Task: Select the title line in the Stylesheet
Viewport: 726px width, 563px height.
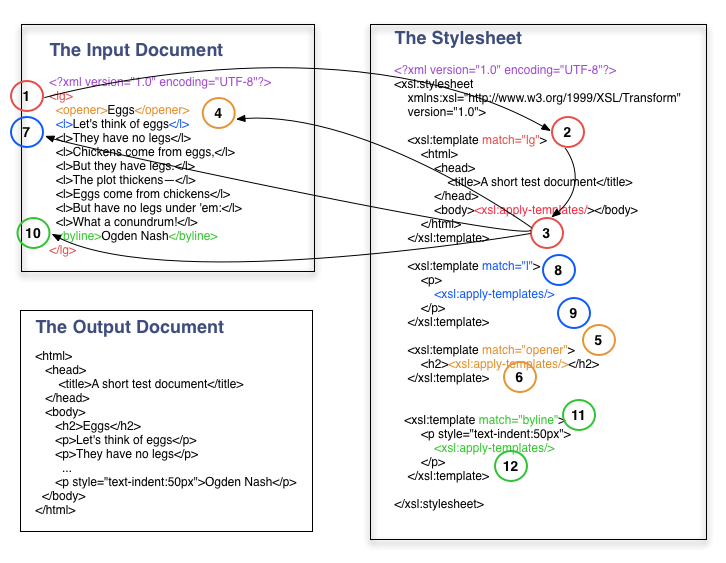Action: pos(540,182)
